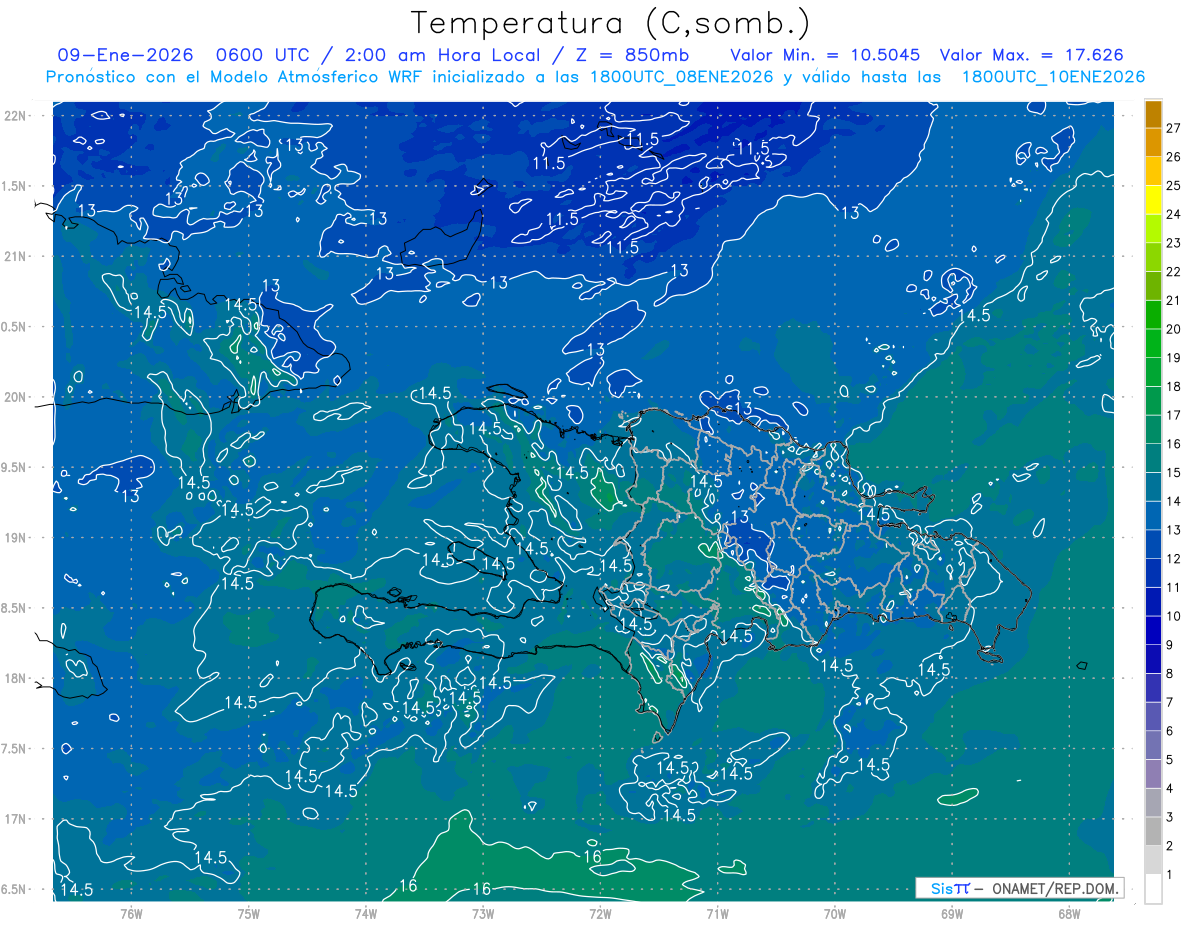This screenshot has height=927, width=1200.
Task: Click the '21N' latitude axis label
Action: pos(15,256)
